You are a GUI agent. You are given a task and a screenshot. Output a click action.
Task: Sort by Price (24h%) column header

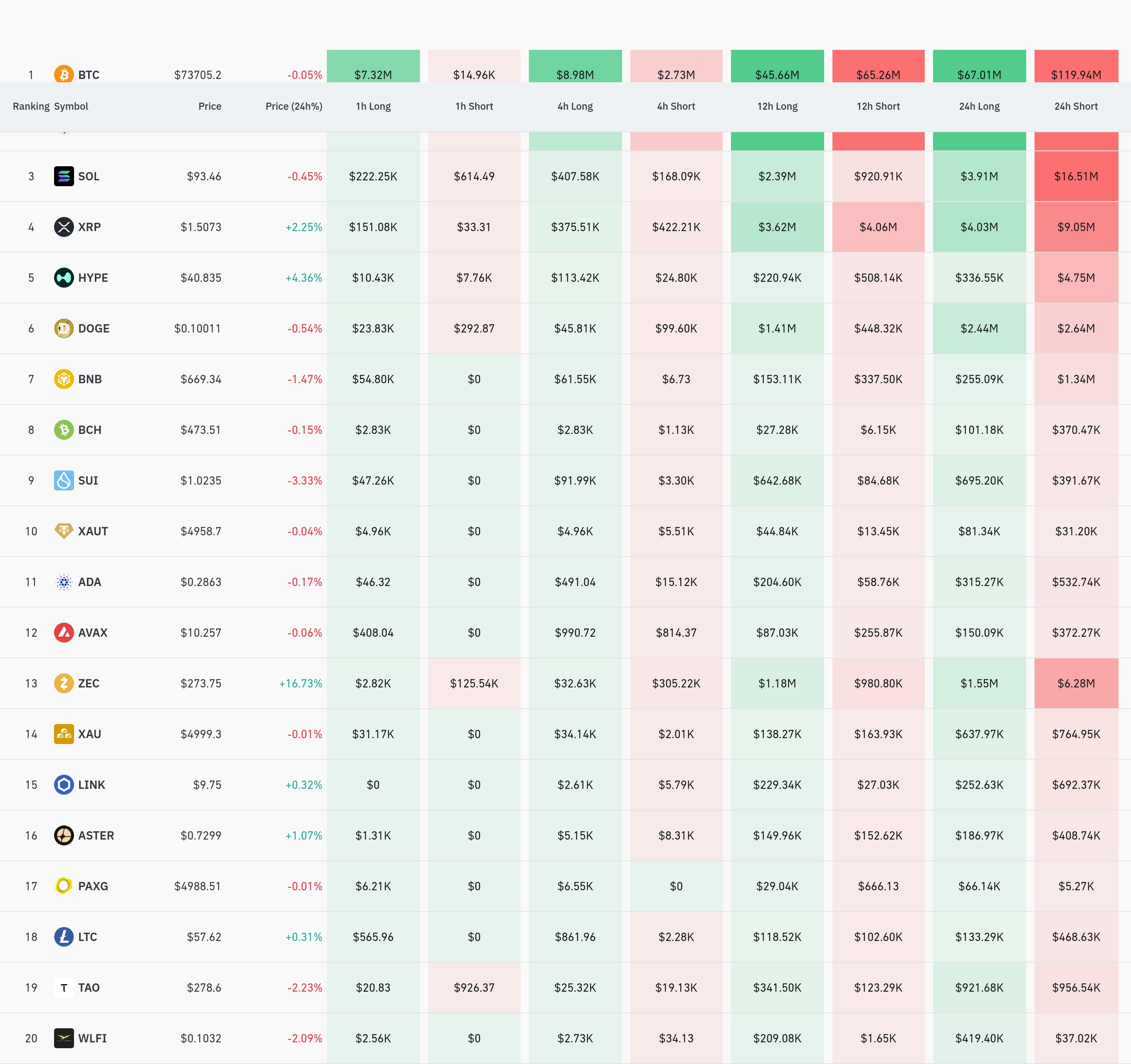[294, 106]
